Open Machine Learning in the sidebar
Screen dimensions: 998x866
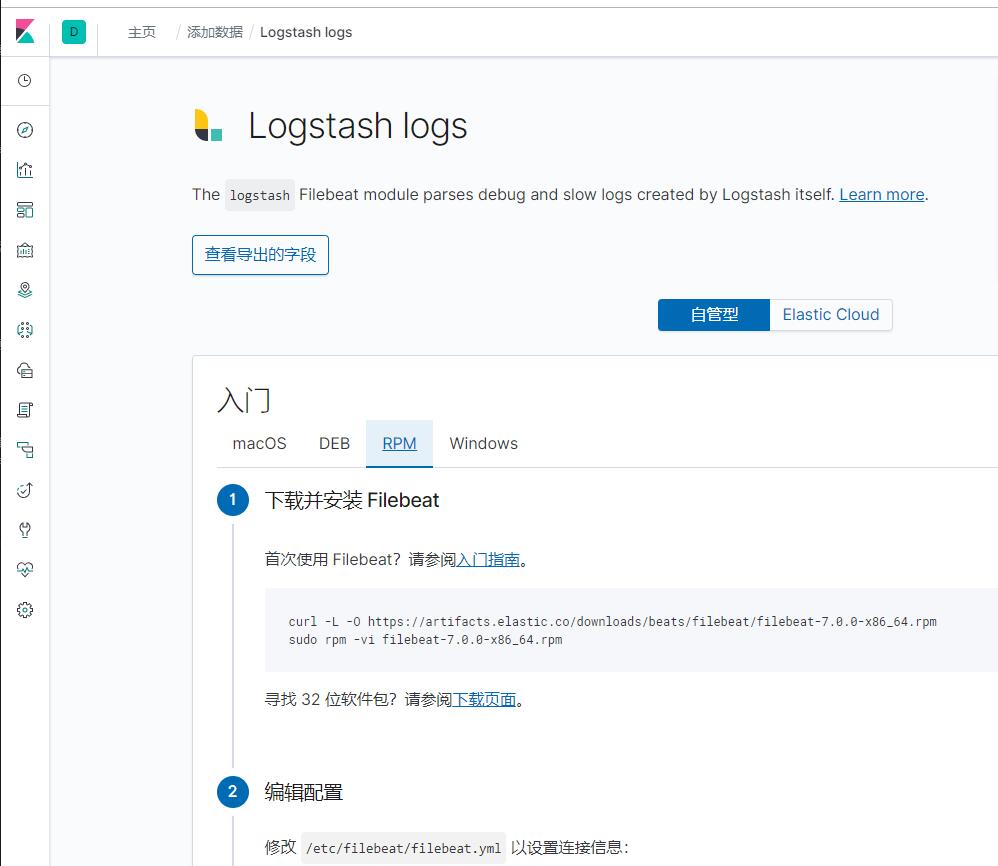(25, 330)
